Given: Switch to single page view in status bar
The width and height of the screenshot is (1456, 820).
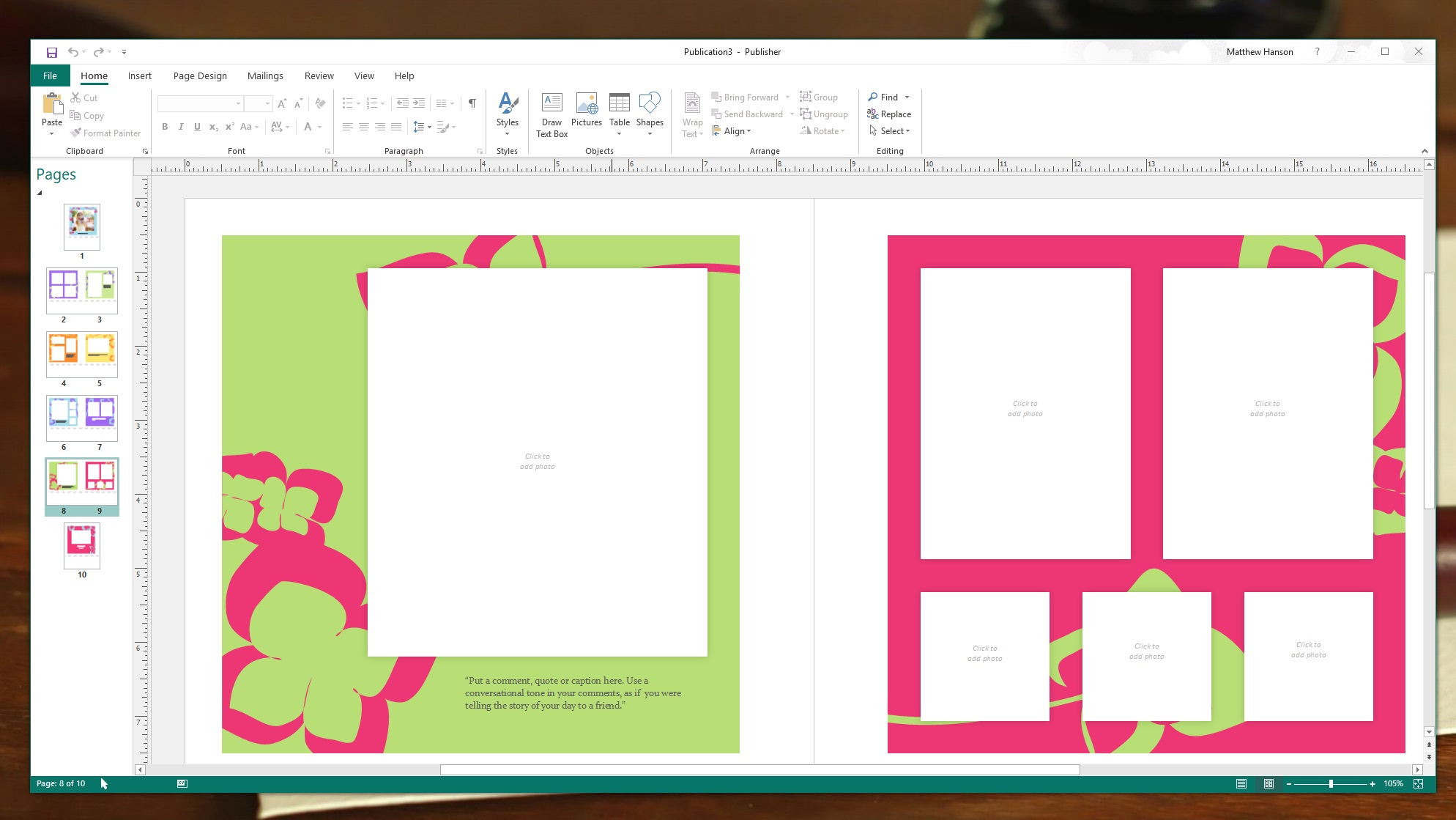Looking at the screenshot, I should coord(1241,784).
